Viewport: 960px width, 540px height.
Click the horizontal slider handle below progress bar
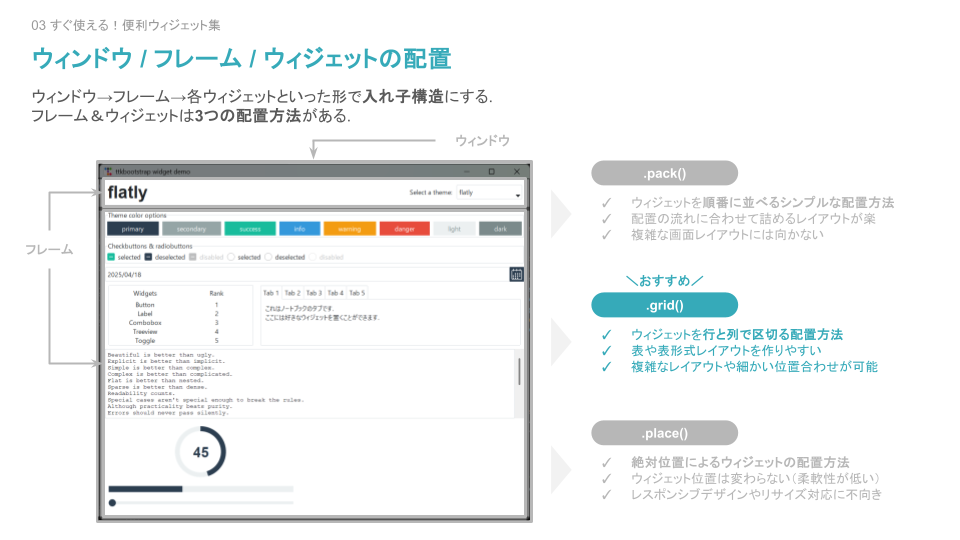pyautogui.click(x=113, y=503)
